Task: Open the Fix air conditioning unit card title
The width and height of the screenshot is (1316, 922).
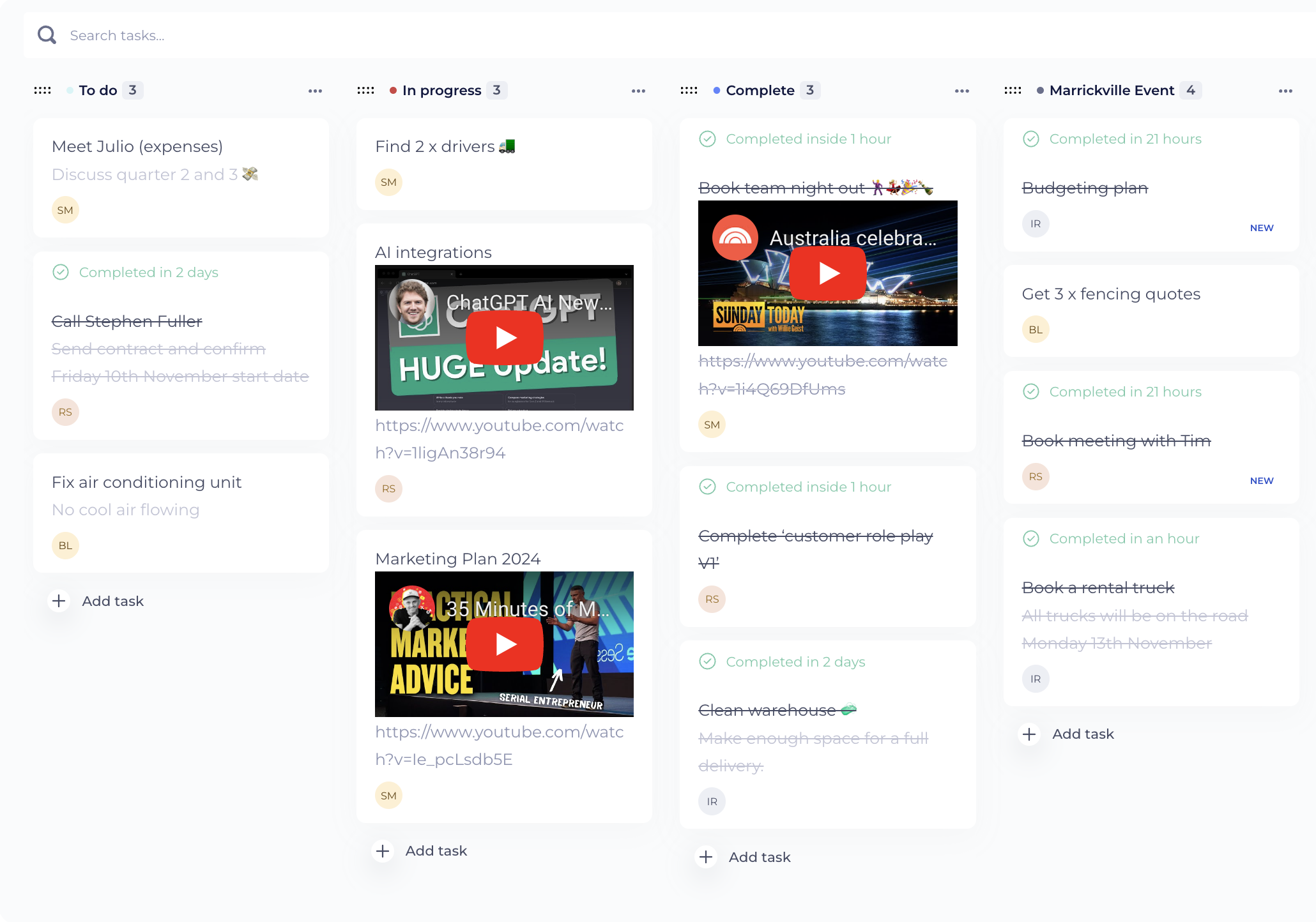Action: pos(146,482)
